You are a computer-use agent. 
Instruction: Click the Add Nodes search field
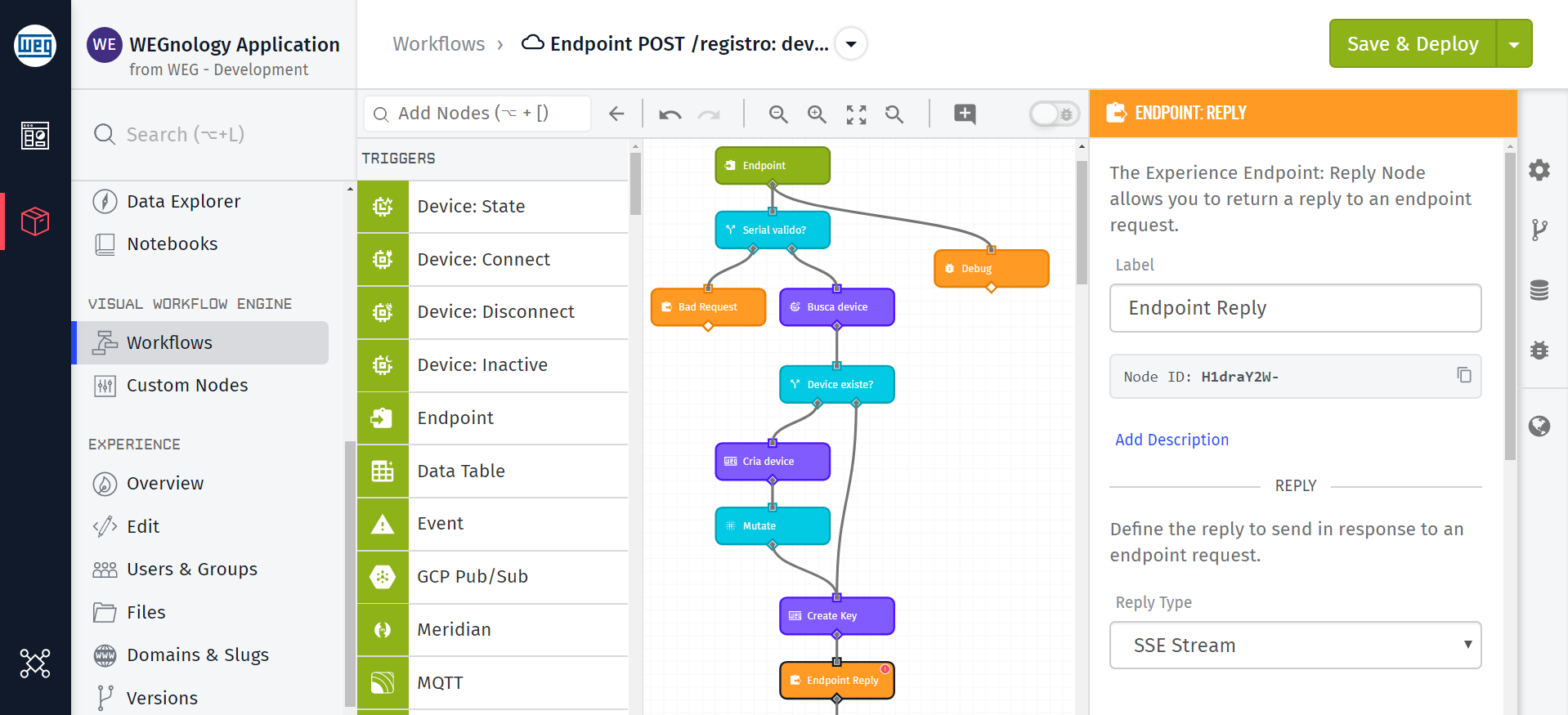point(477,114)
